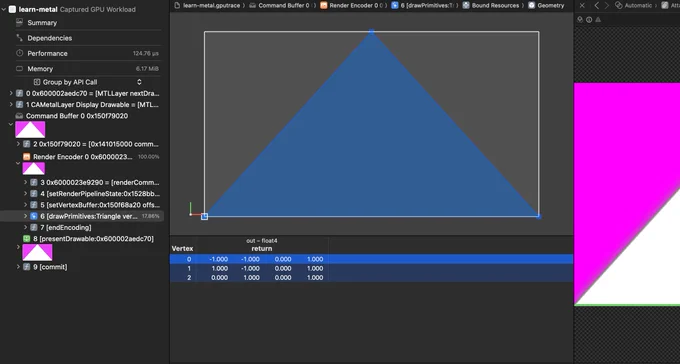
Task: Collapse the Render Encoder 0 group
Action: 18,164
